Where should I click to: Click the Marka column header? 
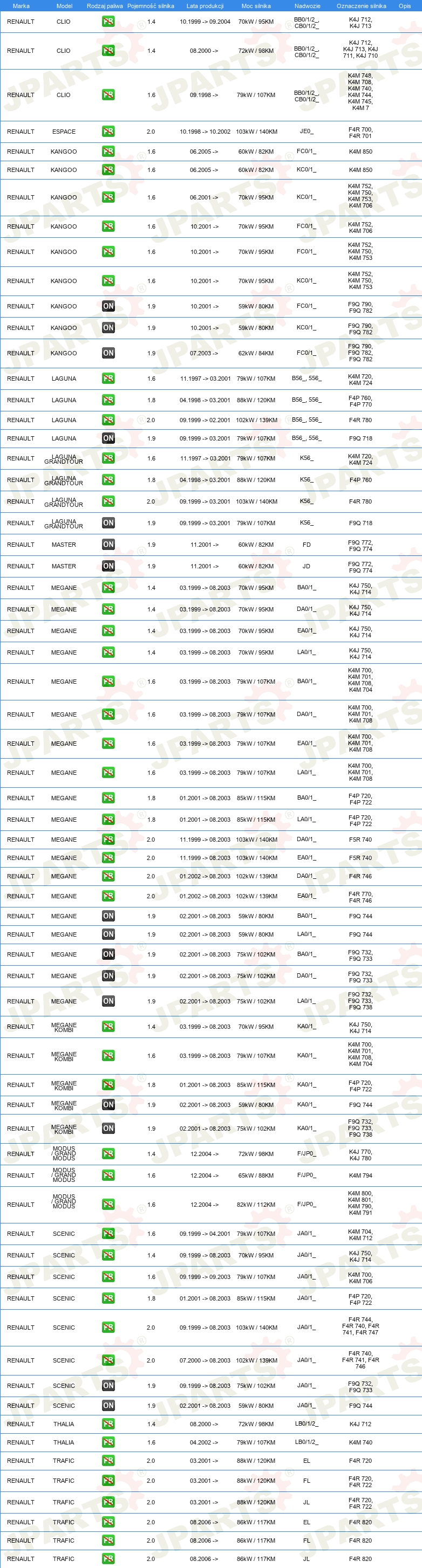pos(21,6)
